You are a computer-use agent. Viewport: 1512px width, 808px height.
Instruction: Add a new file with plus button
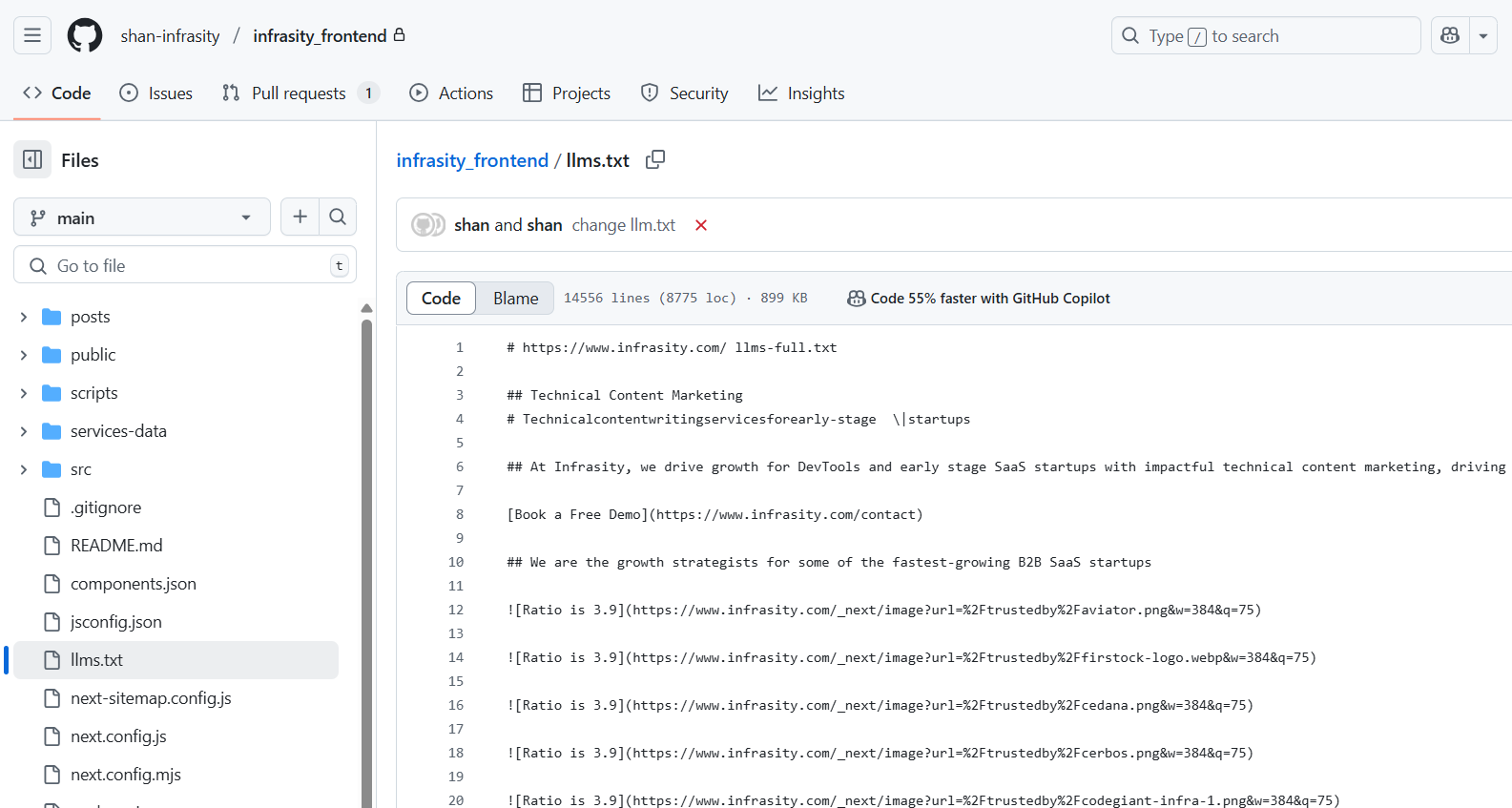[300, 217]
